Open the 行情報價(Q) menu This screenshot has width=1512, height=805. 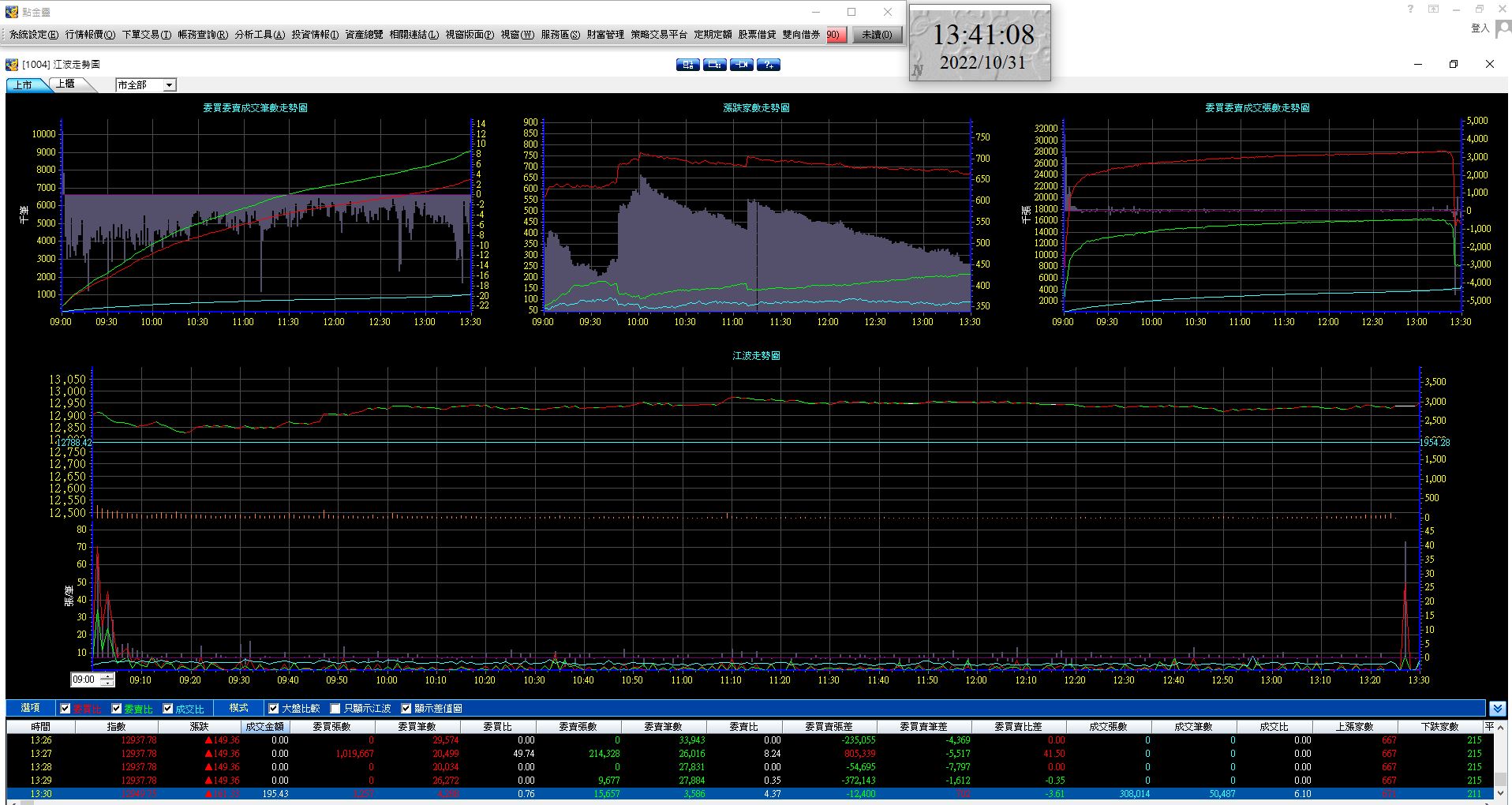pos(90,35)
